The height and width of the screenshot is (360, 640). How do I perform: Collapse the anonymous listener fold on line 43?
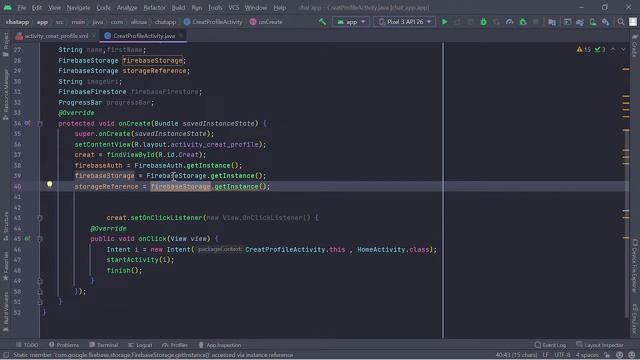[x=40, y=218]
